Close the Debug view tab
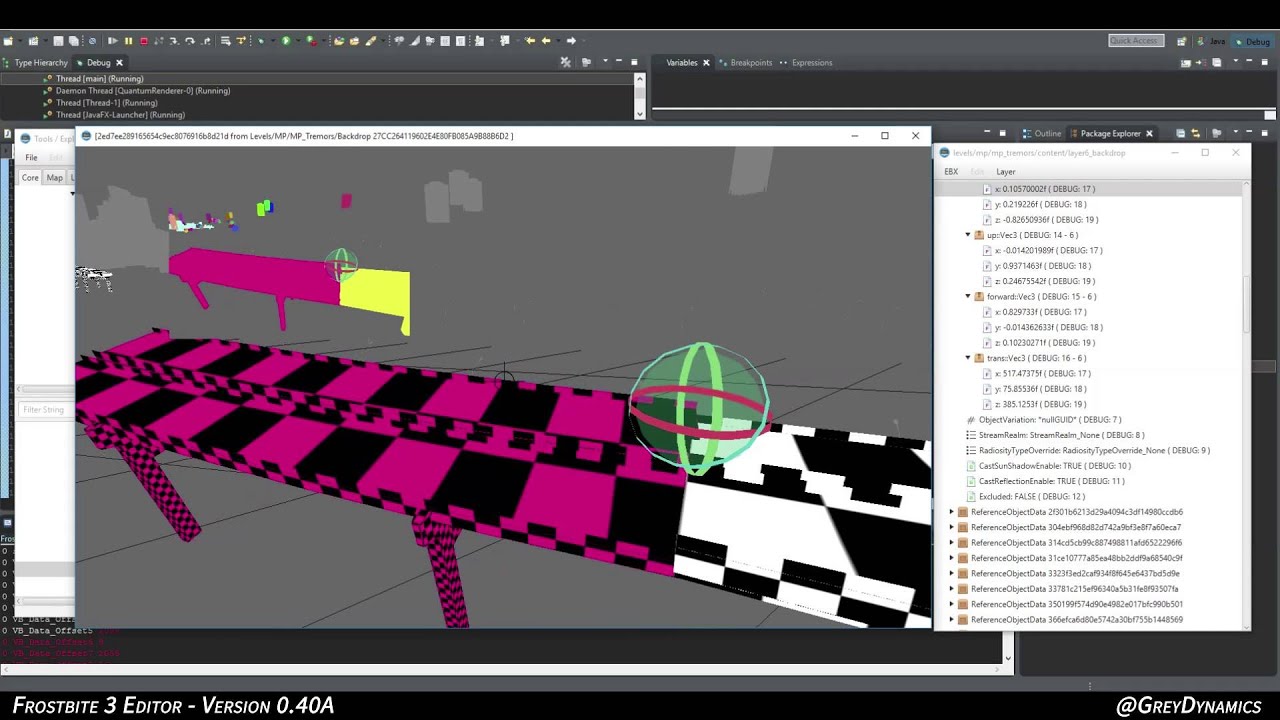Image resolution: width=1280 pixels, height=720 pixels. tap(118, 62)
